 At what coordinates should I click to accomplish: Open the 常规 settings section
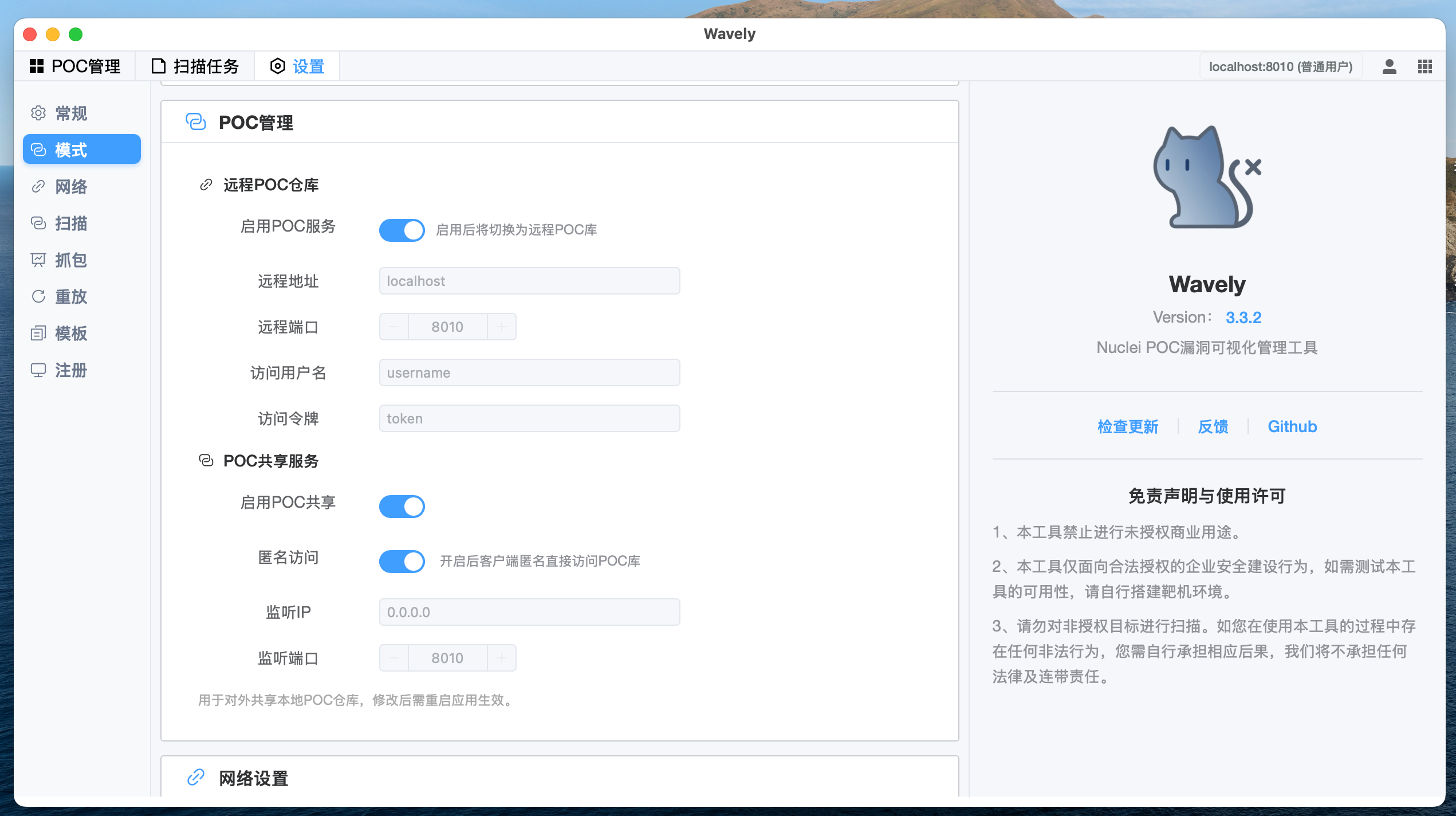[82, 113]
